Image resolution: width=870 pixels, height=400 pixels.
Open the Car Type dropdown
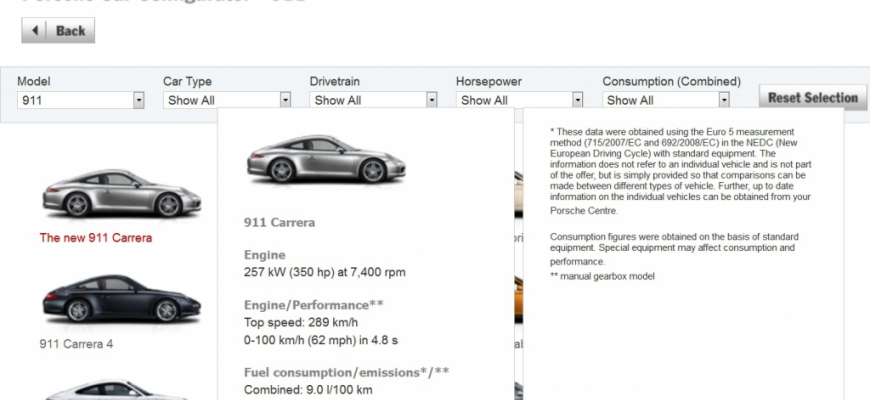pos(227,100)
